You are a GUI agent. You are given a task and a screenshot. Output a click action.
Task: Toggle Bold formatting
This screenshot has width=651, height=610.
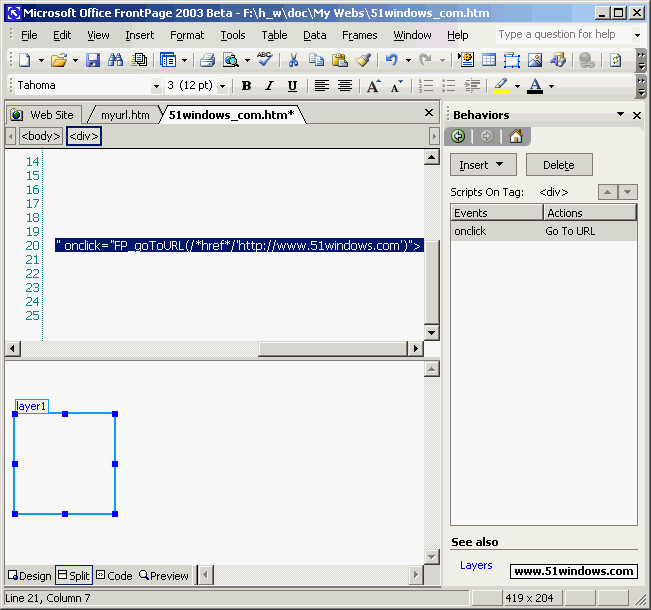pyautogui.click(x=246, y=86)
